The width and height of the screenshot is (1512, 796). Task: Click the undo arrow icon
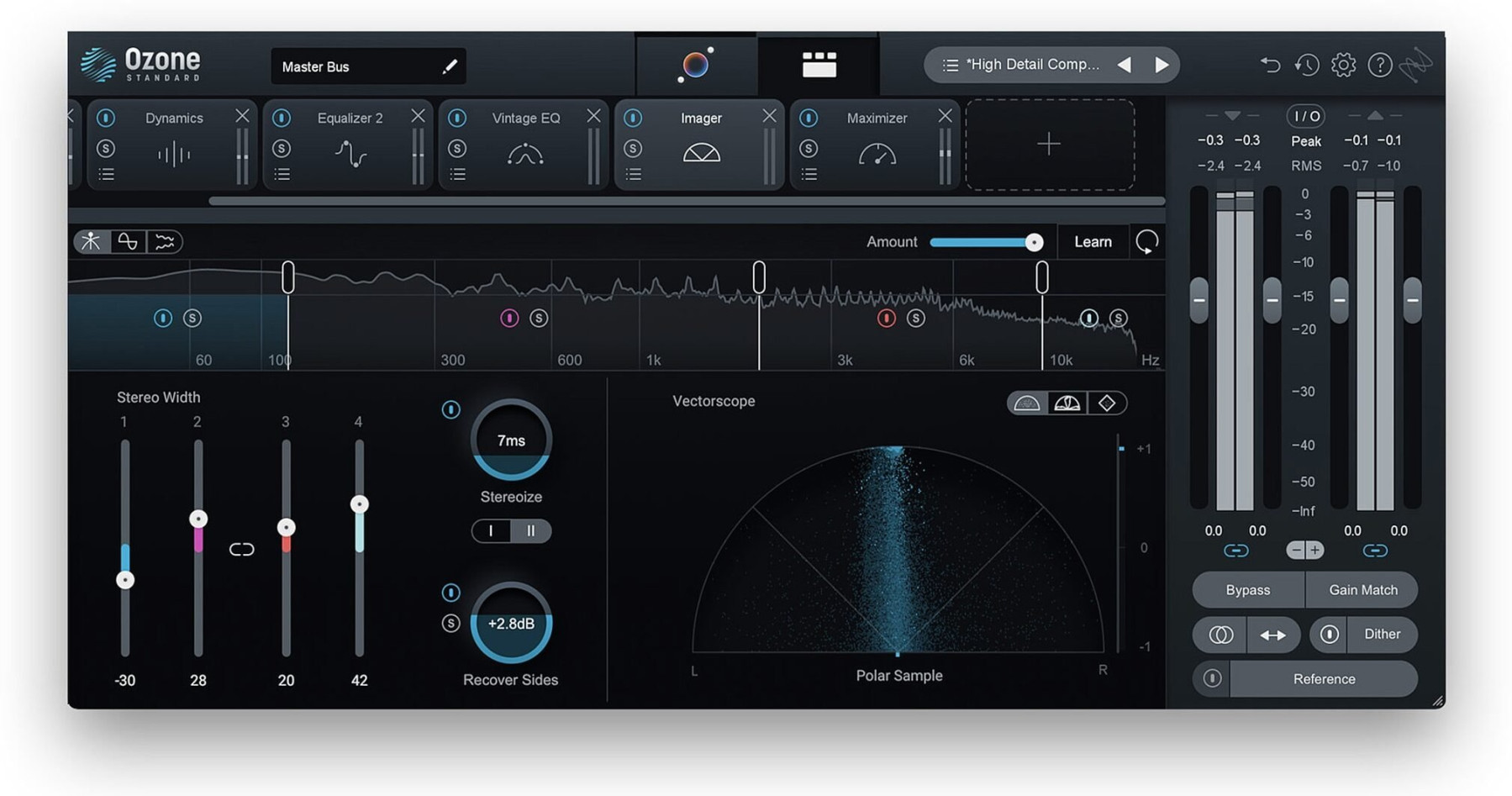pos(1270,65)
